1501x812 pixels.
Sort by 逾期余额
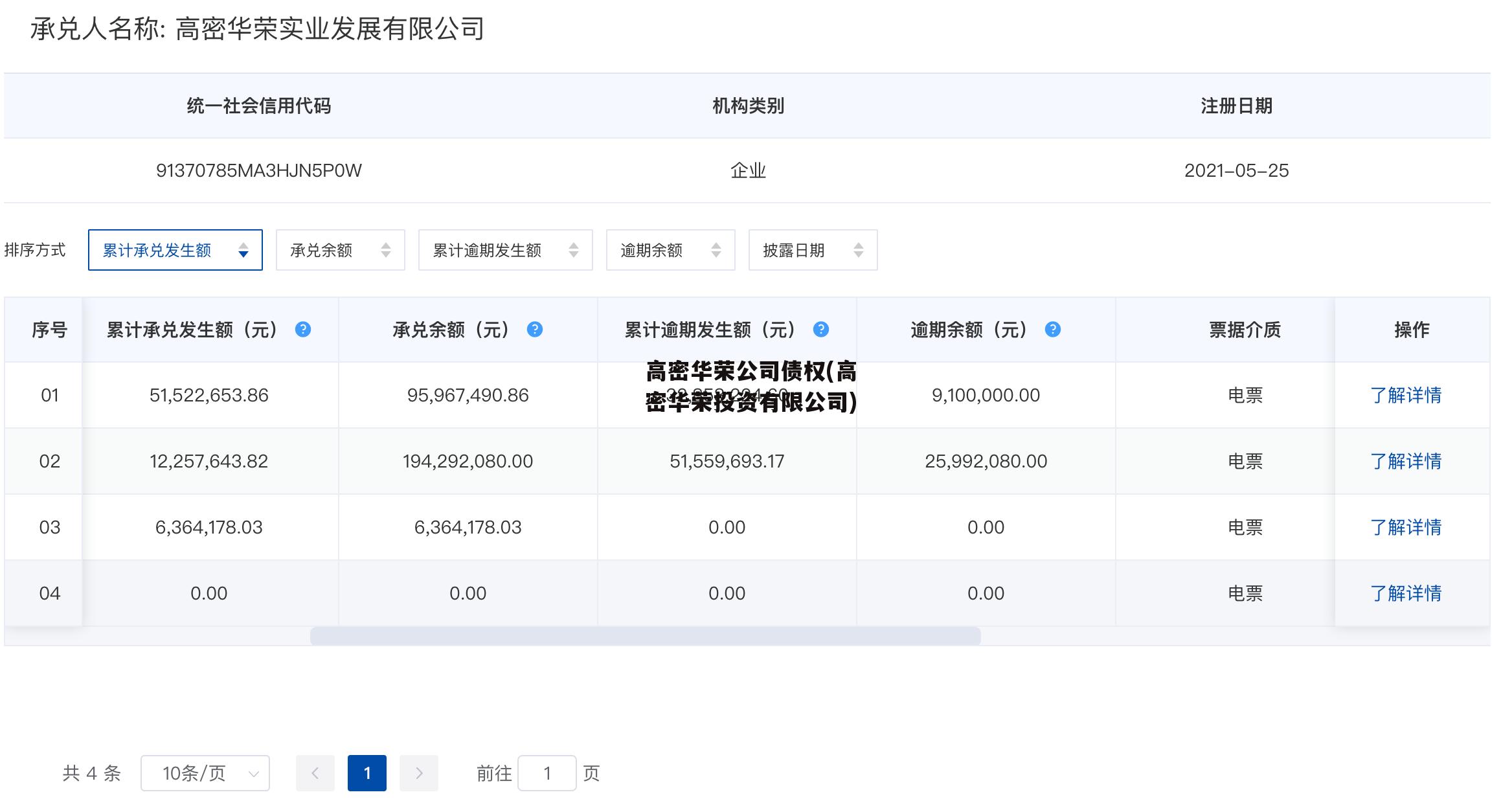[671, 250]
